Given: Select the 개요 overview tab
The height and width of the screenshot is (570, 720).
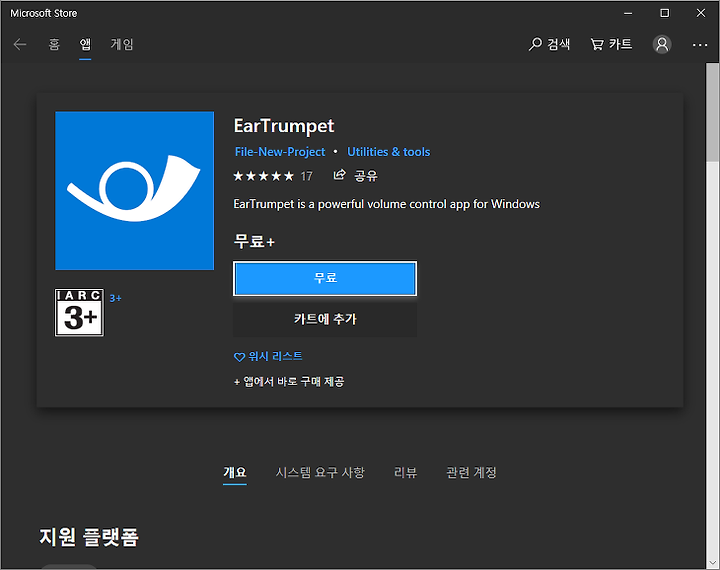Looking at the screenshot, I should [x=235, y=472].
